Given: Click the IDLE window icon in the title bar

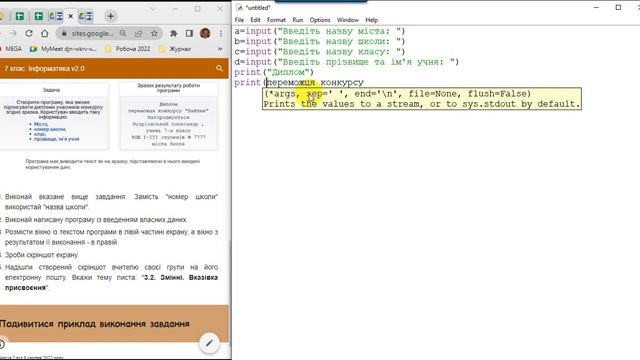Looking at the screenshot, I should (239, 7).
